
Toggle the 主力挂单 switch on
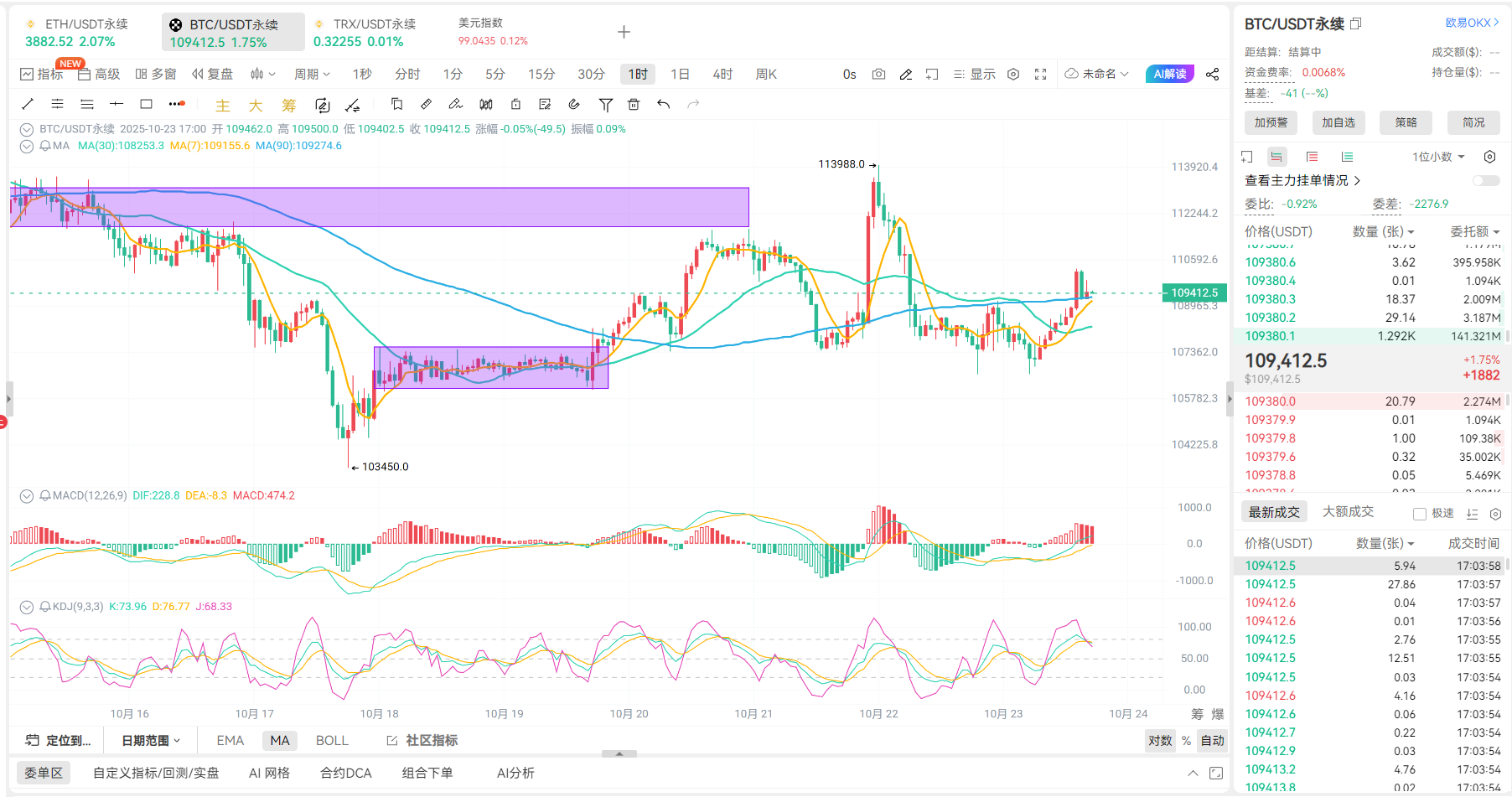(1485, 181)
